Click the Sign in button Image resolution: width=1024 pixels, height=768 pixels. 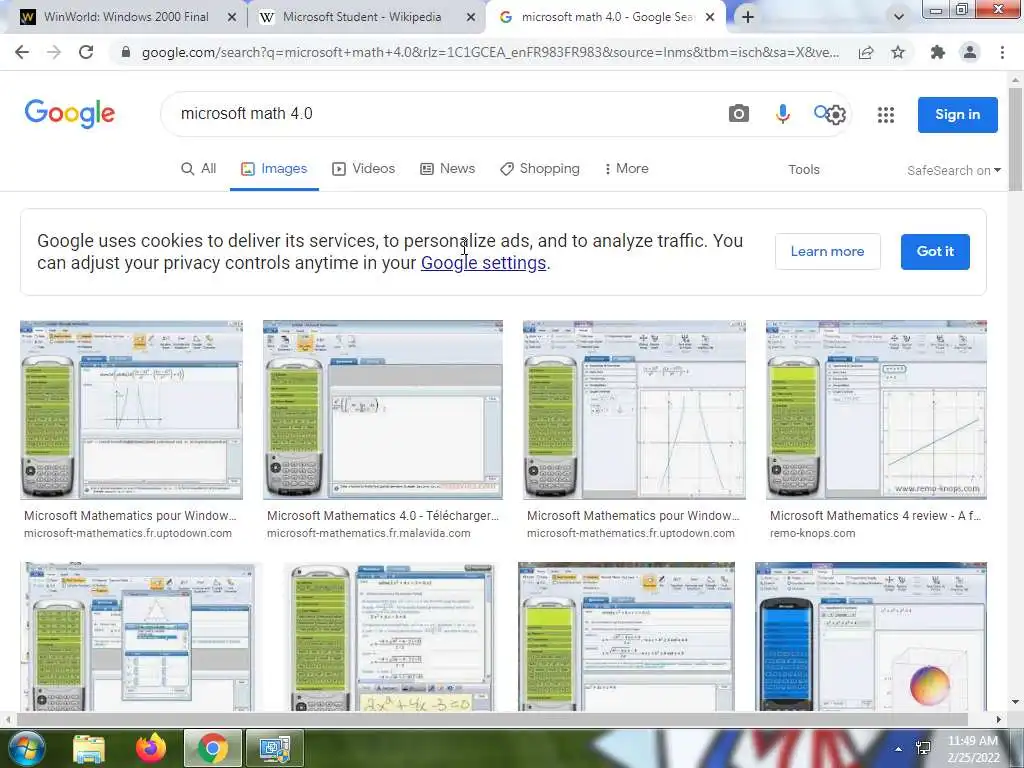tap(957, 114)
